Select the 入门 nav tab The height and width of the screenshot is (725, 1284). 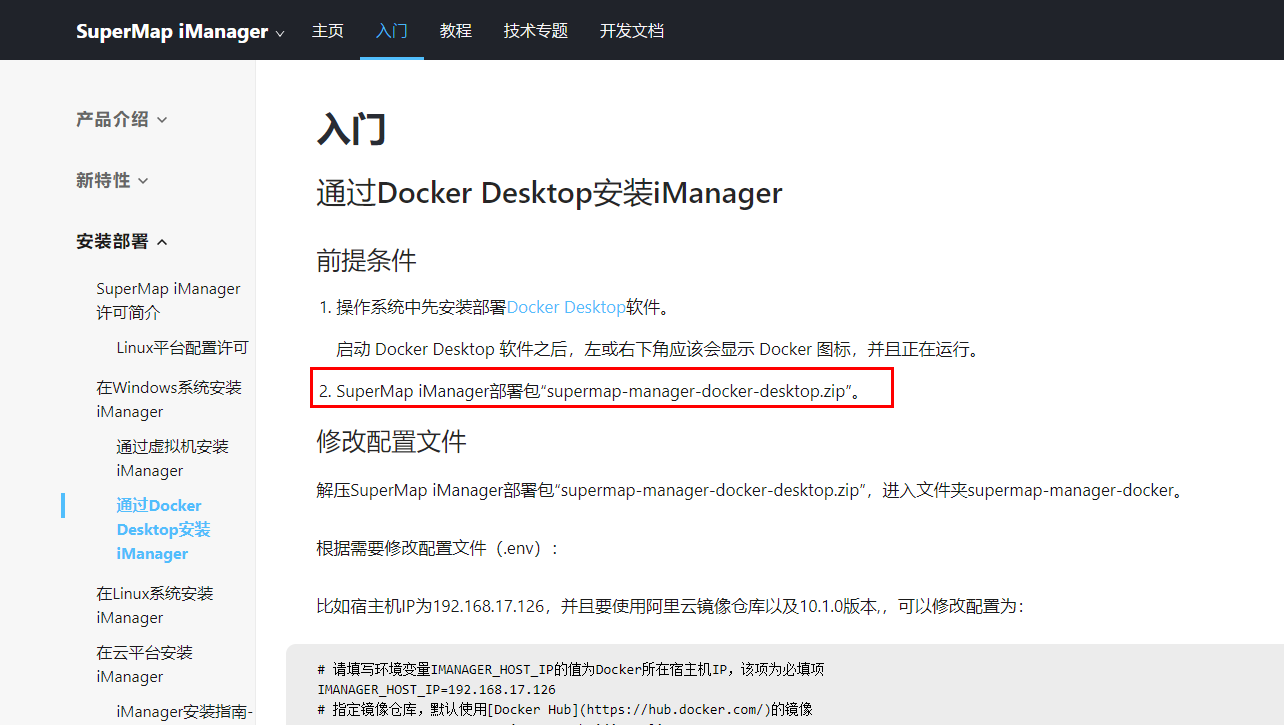click(x=392, y=31)
